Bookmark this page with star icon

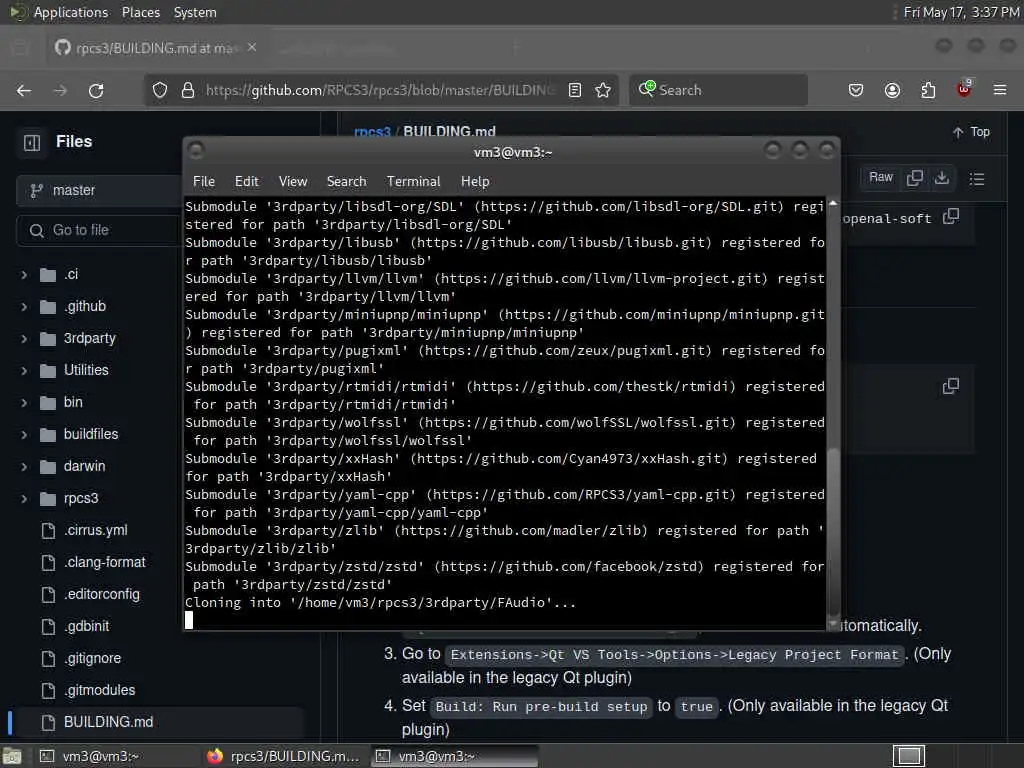603,90
